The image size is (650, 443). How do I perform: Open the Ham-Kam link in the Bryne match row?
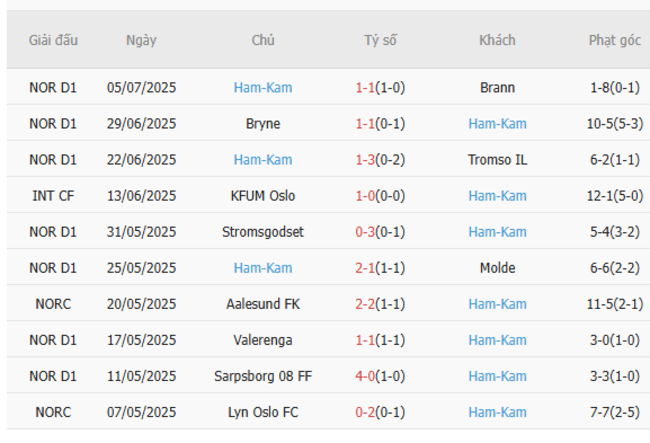pyautogui.click(x=497, y=124)
